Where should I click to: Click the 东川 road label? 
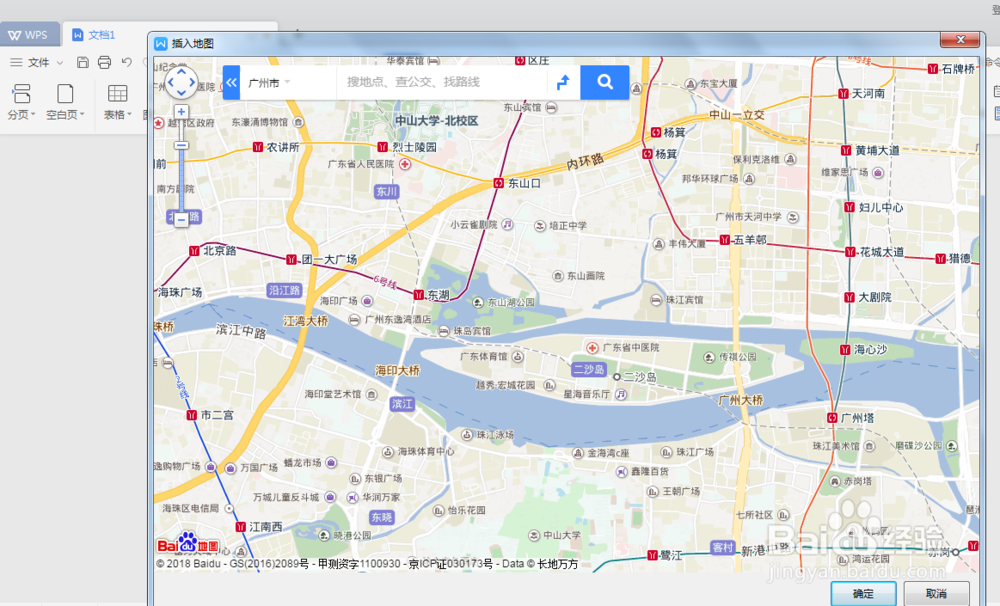coord(386,191)
